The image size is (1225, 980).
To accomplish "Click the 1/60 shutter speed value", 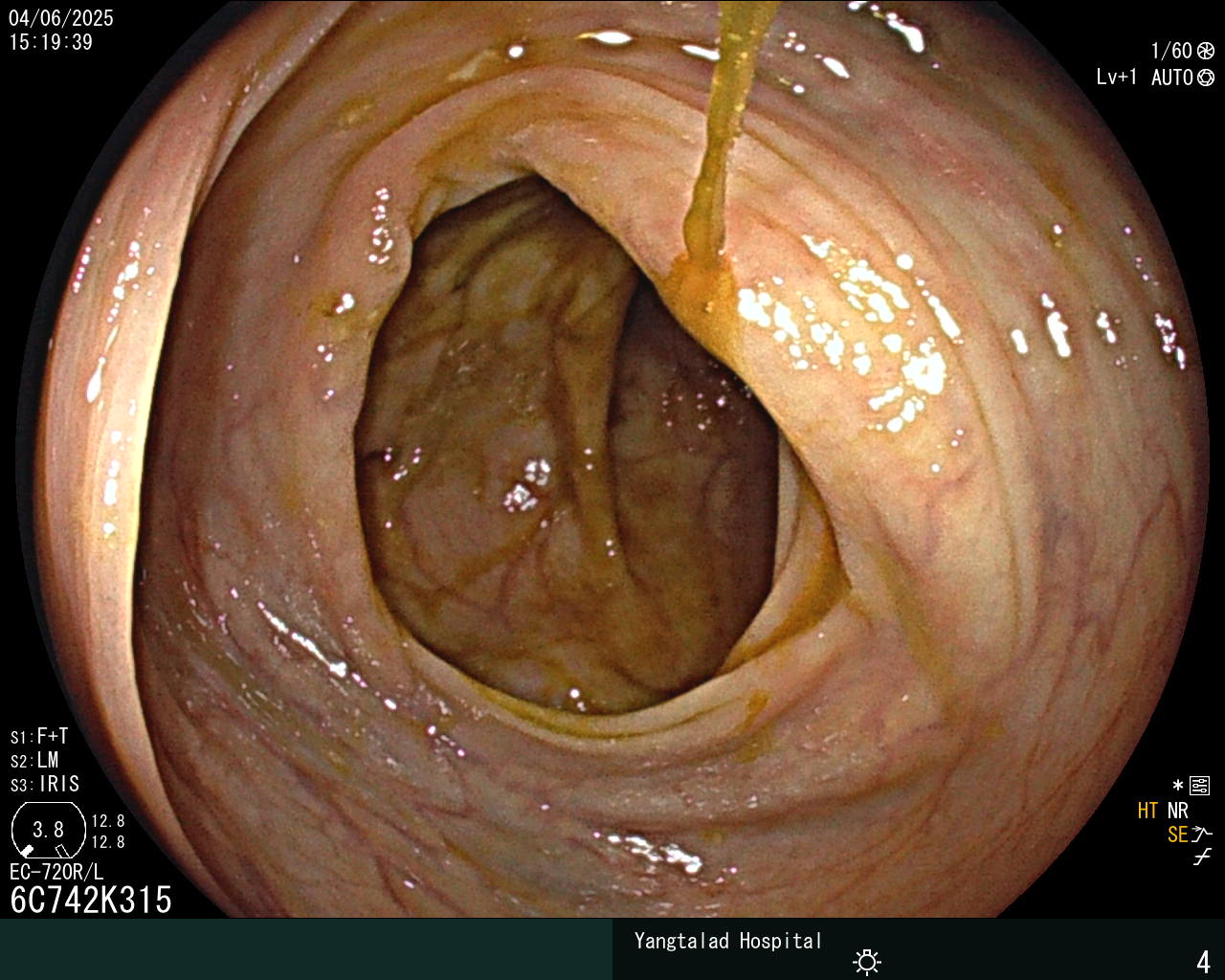I will pyautogui.click(x=1171, y=51).
